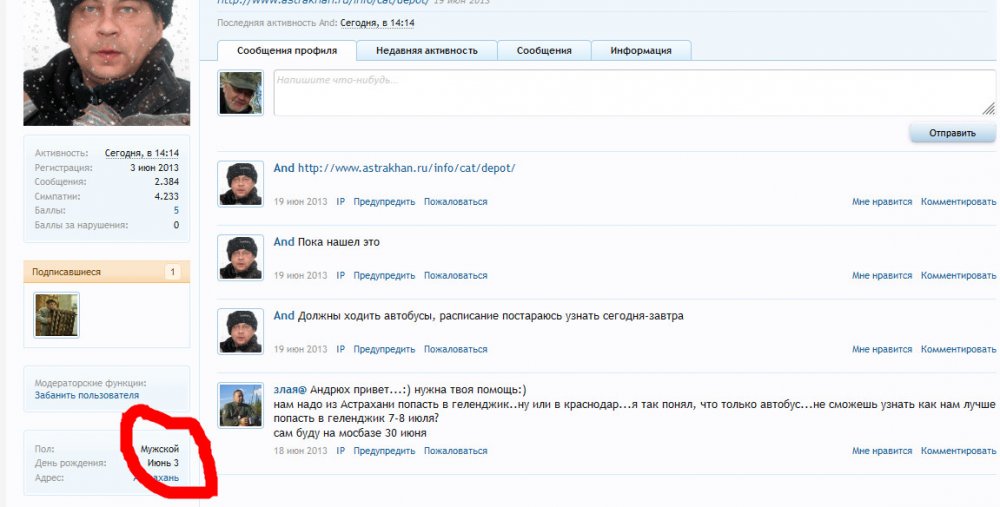
Task: Click the subscriber avatar thumbnail under Подписавшиеся
Action: (x=56, y=315)
